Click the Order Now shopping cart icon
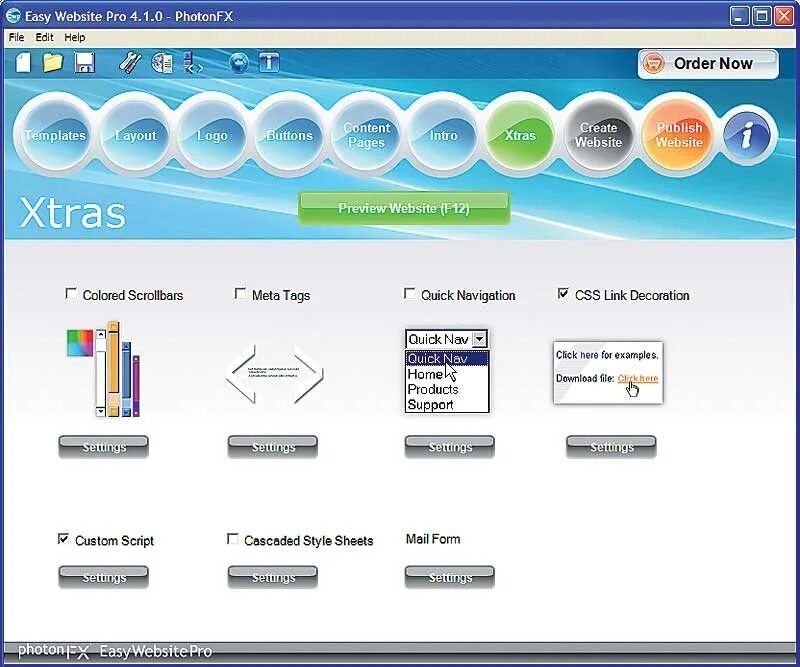The image size is (800, 667). (653, 64)
